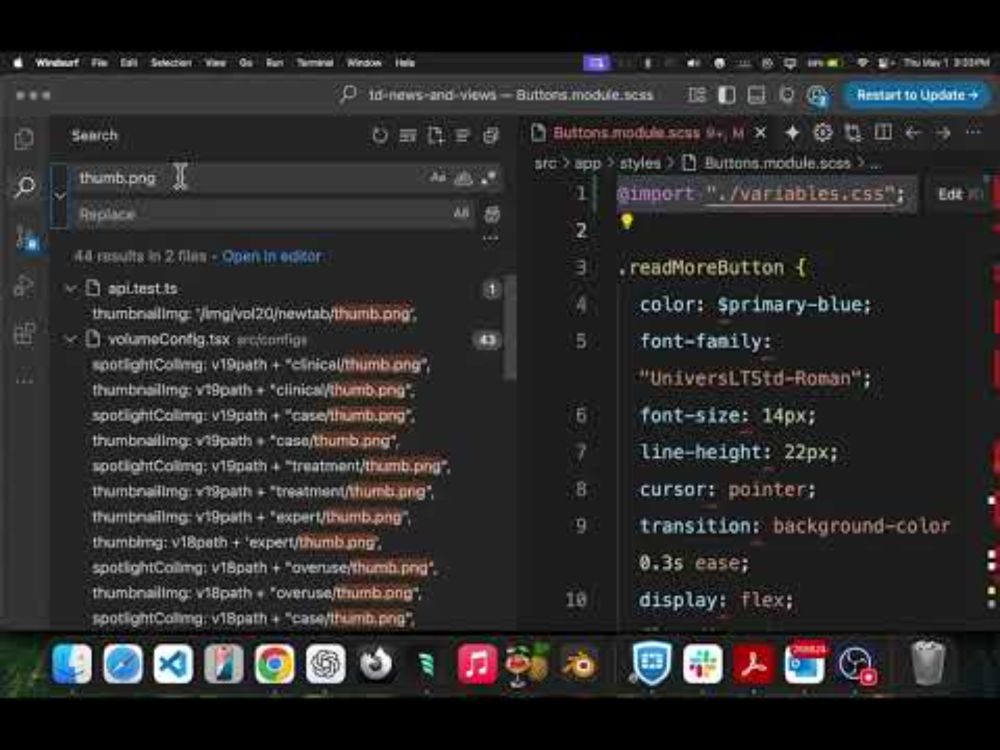Refresh the search results
This screenshot has width=1000, height=750.
[x=380, y=135]
